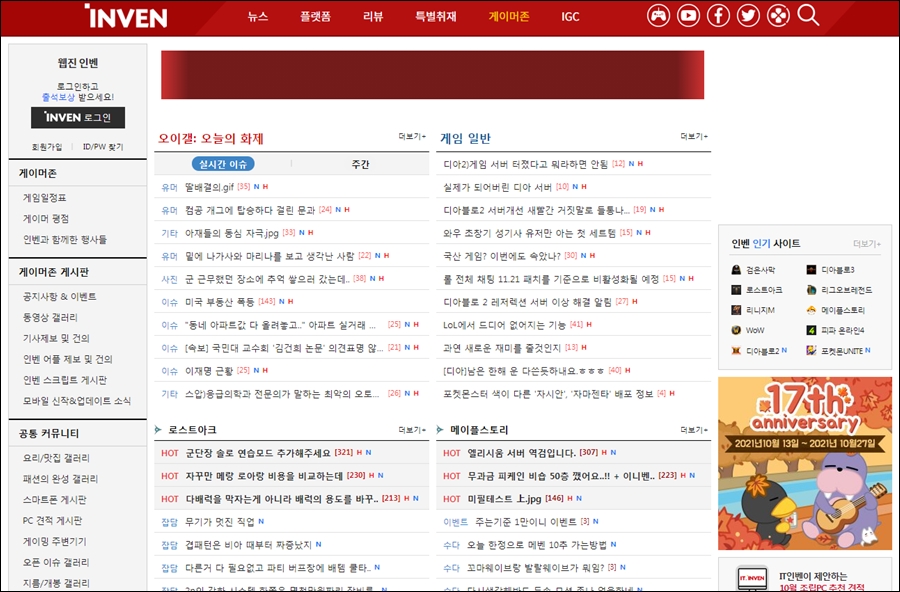The image size is (900, 592).
Task: Click the 피파 온라인4 site icon
Action: [811, 330]
